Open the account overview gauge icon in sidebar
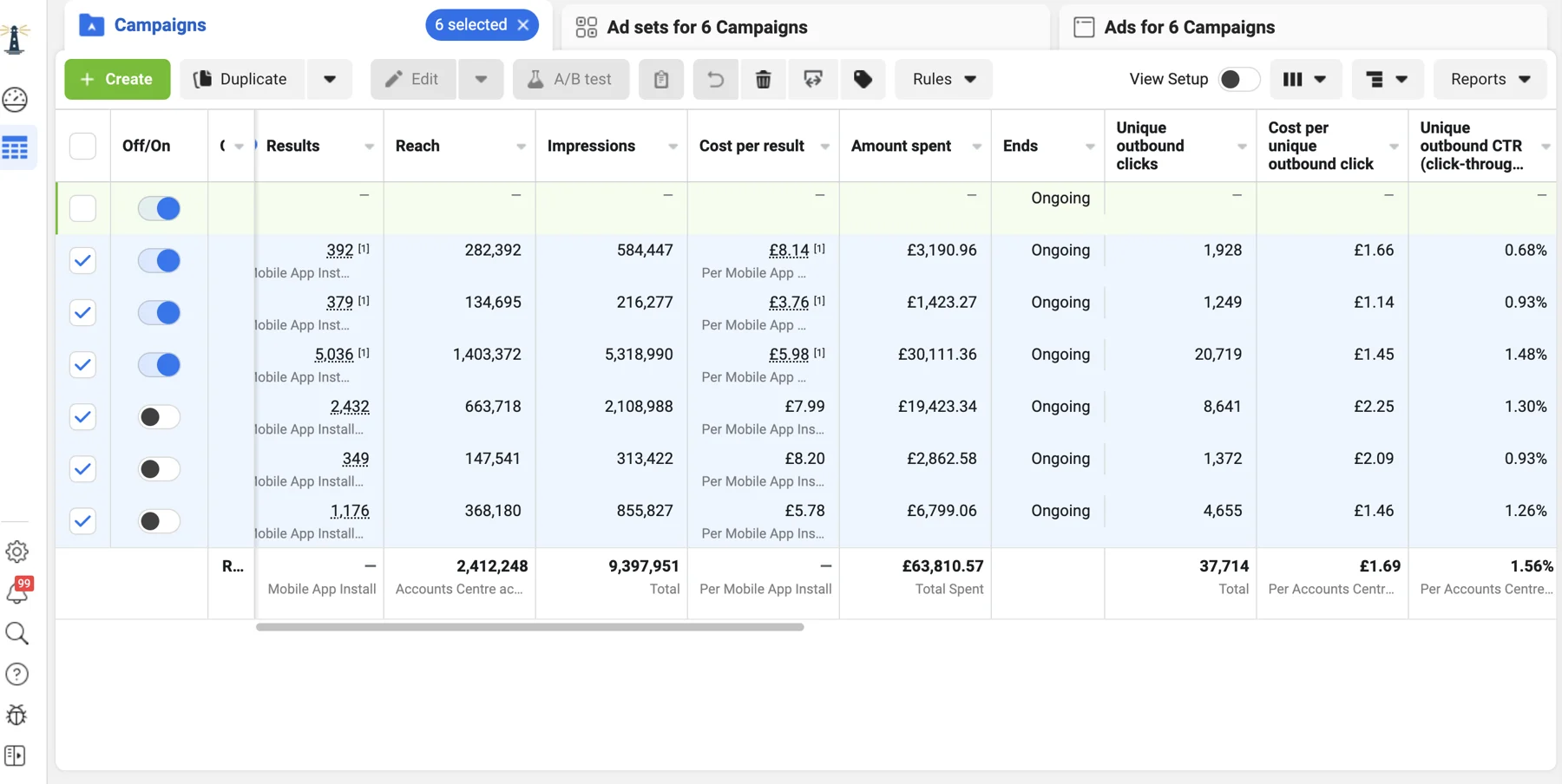1562x784 pixels. pyautogui.click(x=16, y=100)
